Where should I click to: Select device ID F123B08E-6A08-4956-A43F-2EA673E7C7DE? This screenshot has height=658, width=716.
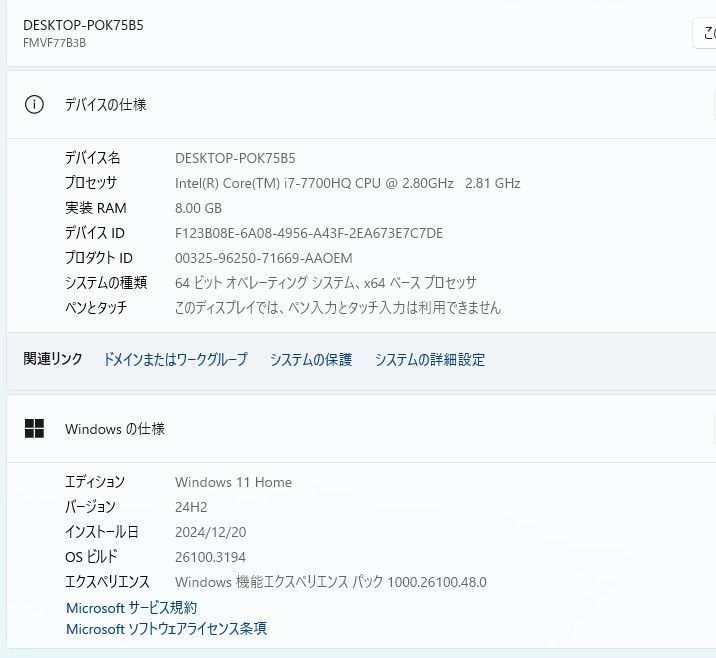point(309,233)
